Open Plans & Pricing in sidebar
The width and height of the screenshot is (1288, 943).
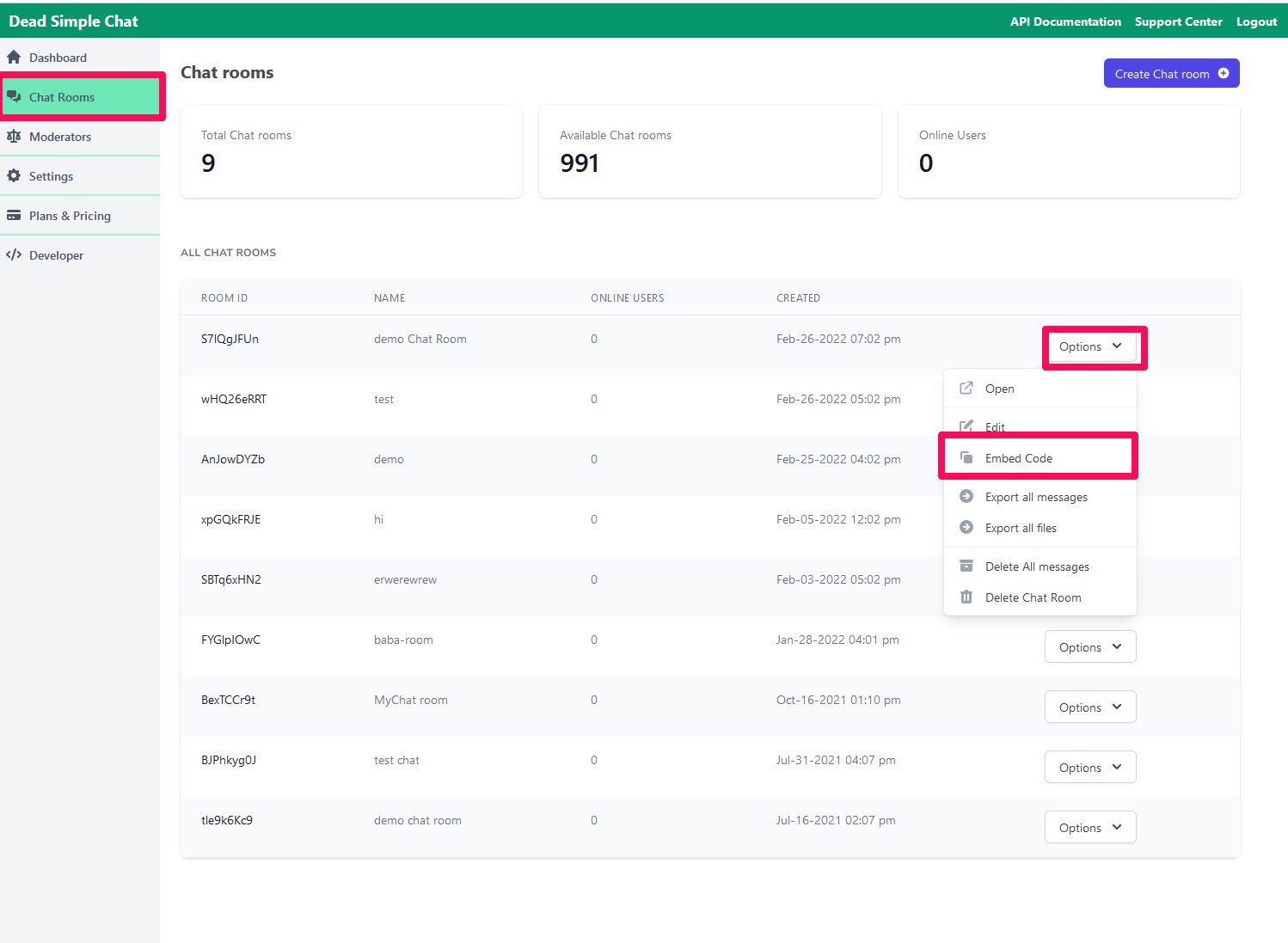point(80,216)
